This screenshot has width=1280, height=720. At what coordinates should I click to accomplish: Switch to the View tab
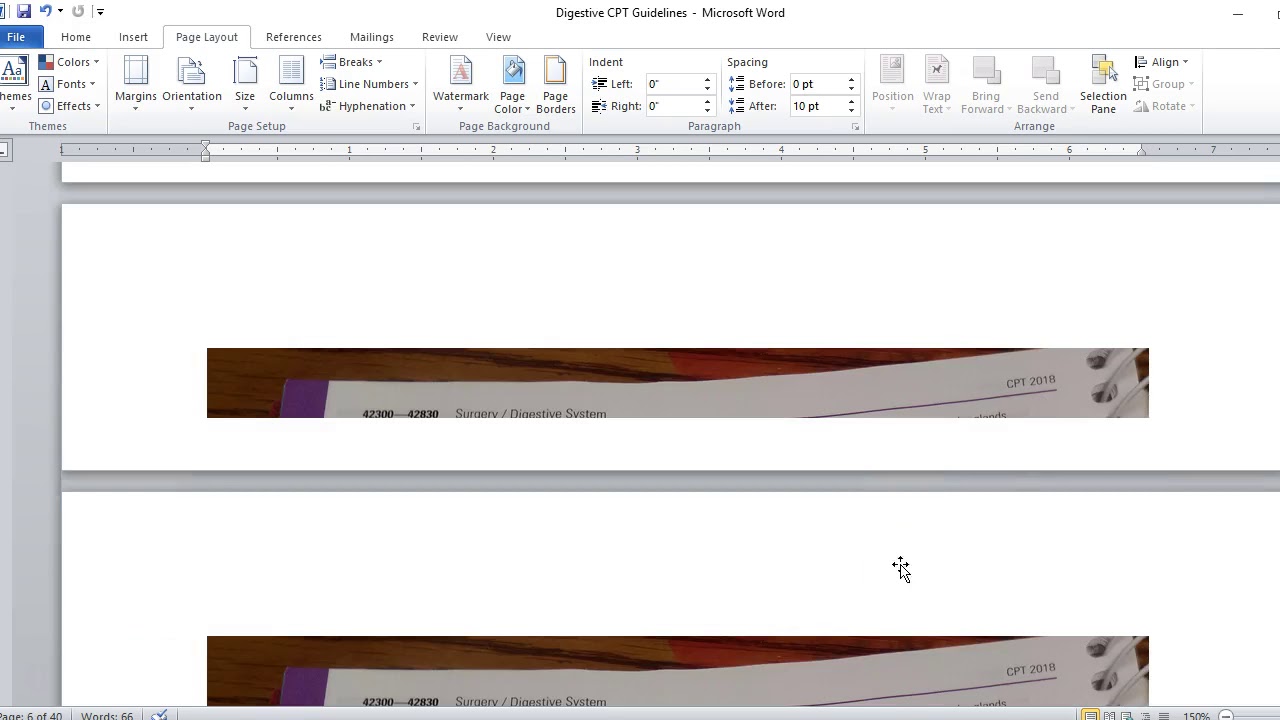[498, 37]
